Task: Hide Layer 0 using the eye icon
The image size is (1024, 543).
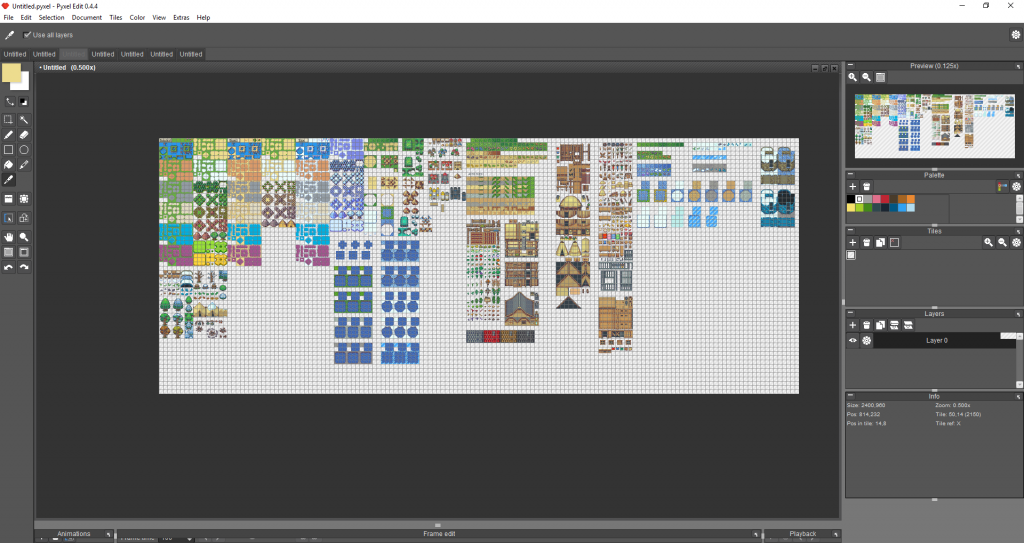Action: pyautogui.click(x=853, y=341)
